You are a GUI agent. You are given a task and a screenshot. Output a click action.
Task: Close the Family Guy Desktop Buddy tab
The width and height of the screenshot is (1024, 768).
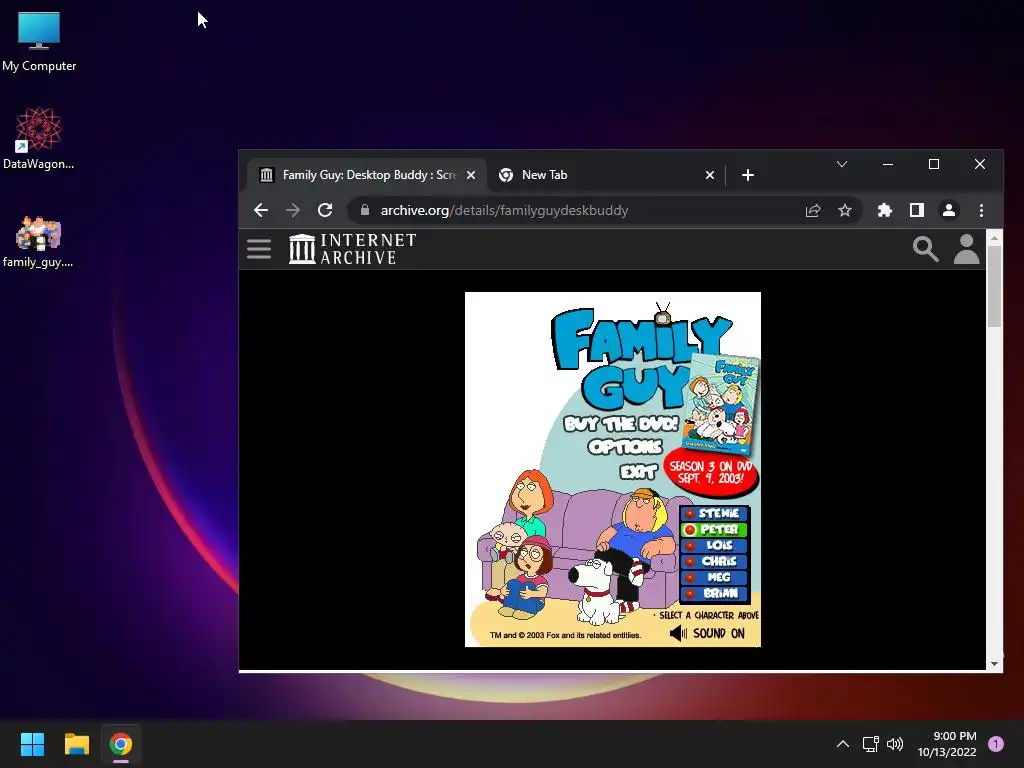471,175
